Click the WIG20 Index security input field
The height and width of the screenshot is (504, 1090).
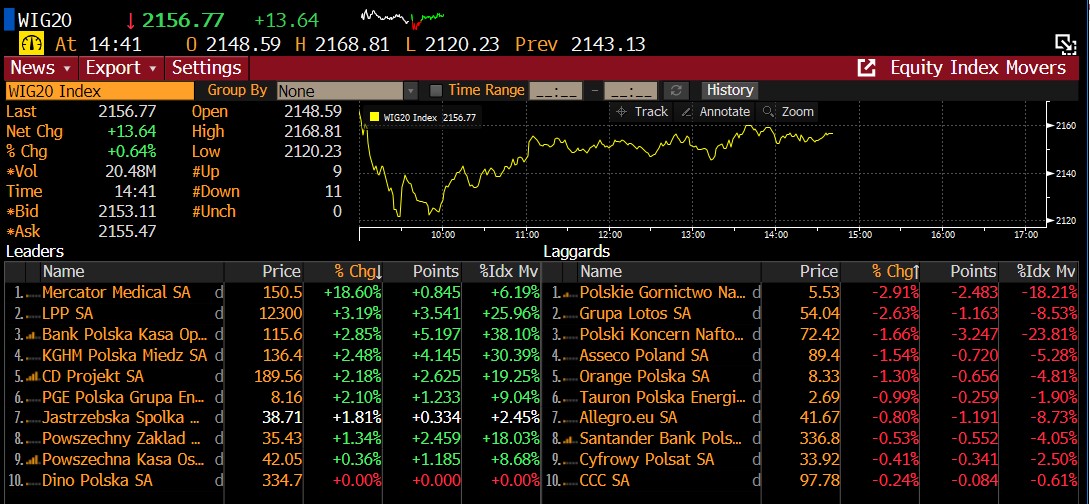point(99,91)
